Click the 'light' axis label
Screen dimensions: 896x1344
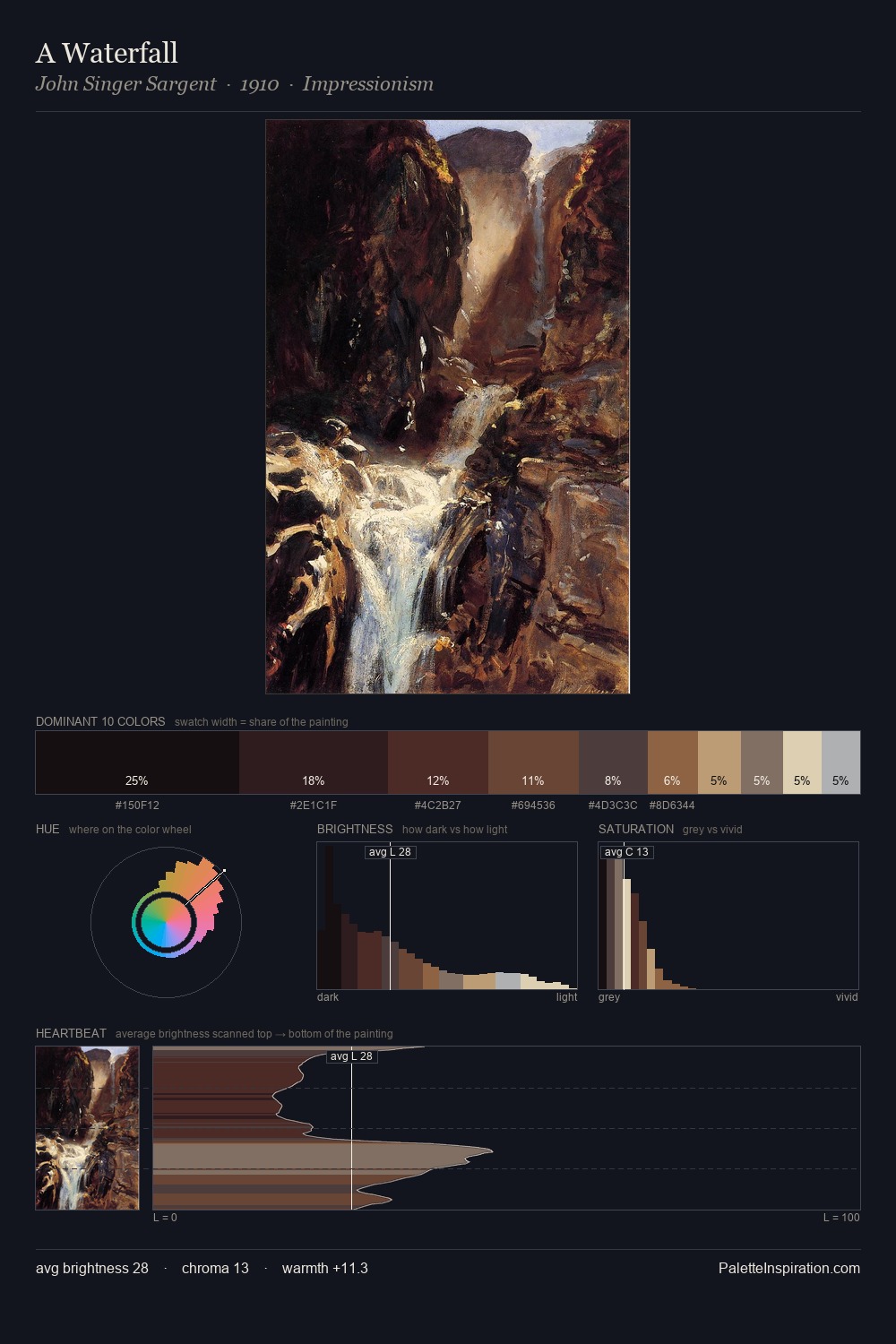coord(566,997)
